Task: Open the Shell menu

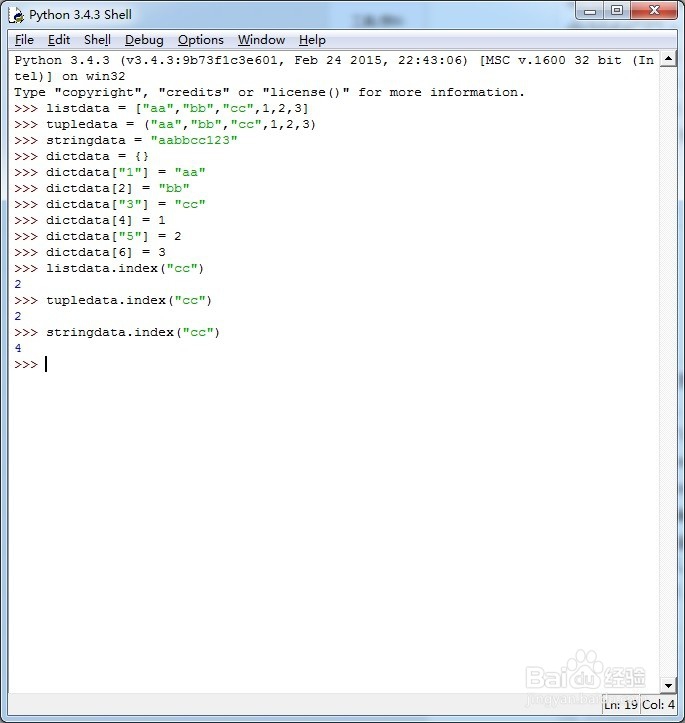Action: tap(97, 40)
